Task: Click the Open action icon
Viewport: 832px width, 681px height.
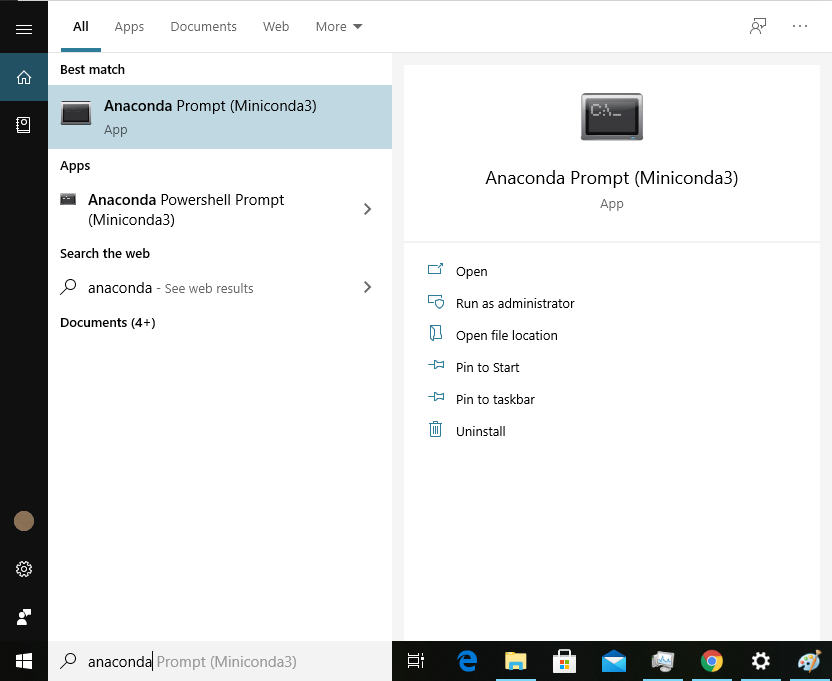Action: tap(435, 269)
